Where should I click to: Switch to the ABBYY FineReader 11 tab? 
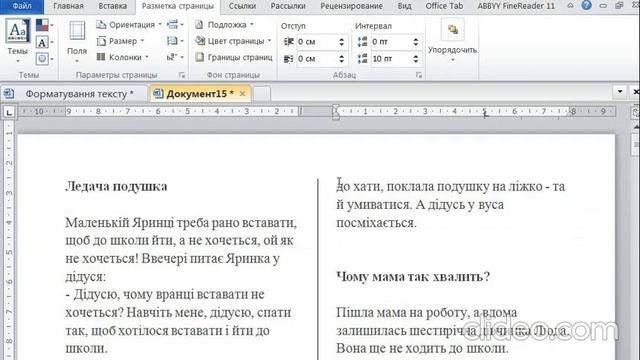pos(516,6)
